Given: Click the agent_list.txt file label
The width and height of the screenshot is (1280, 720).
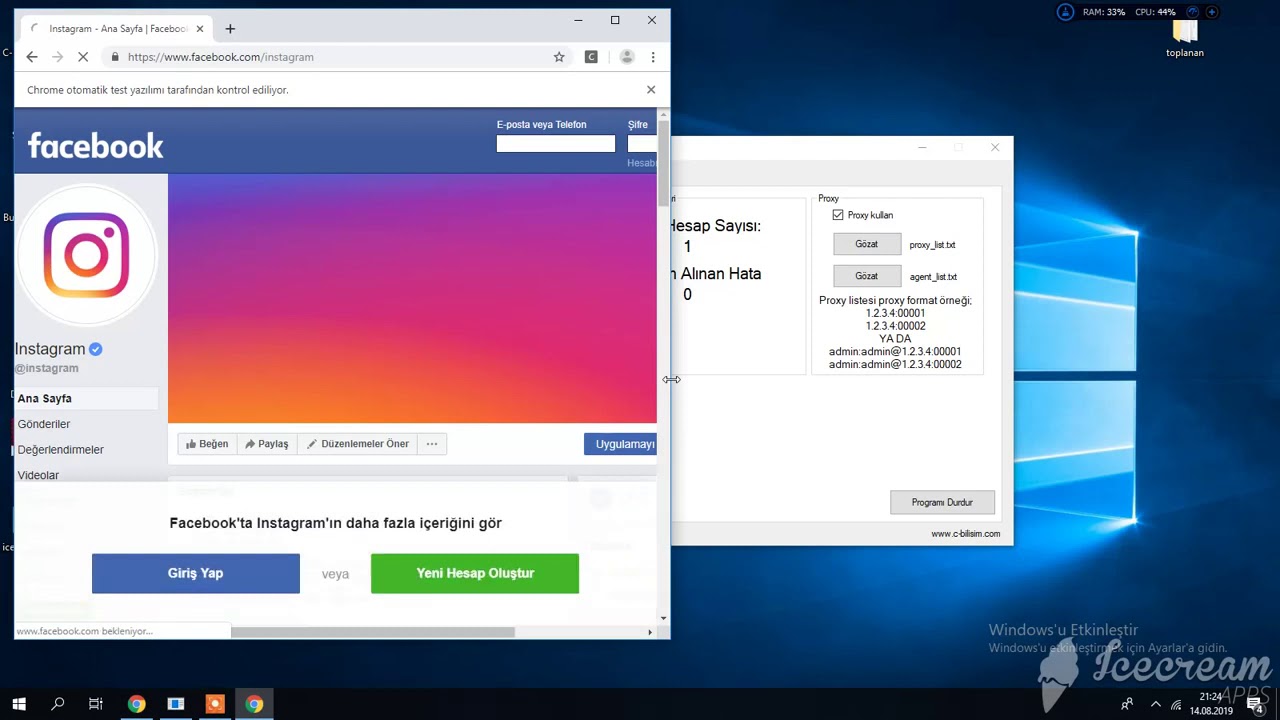Looking at the screenshot, I should click(933, 277).
